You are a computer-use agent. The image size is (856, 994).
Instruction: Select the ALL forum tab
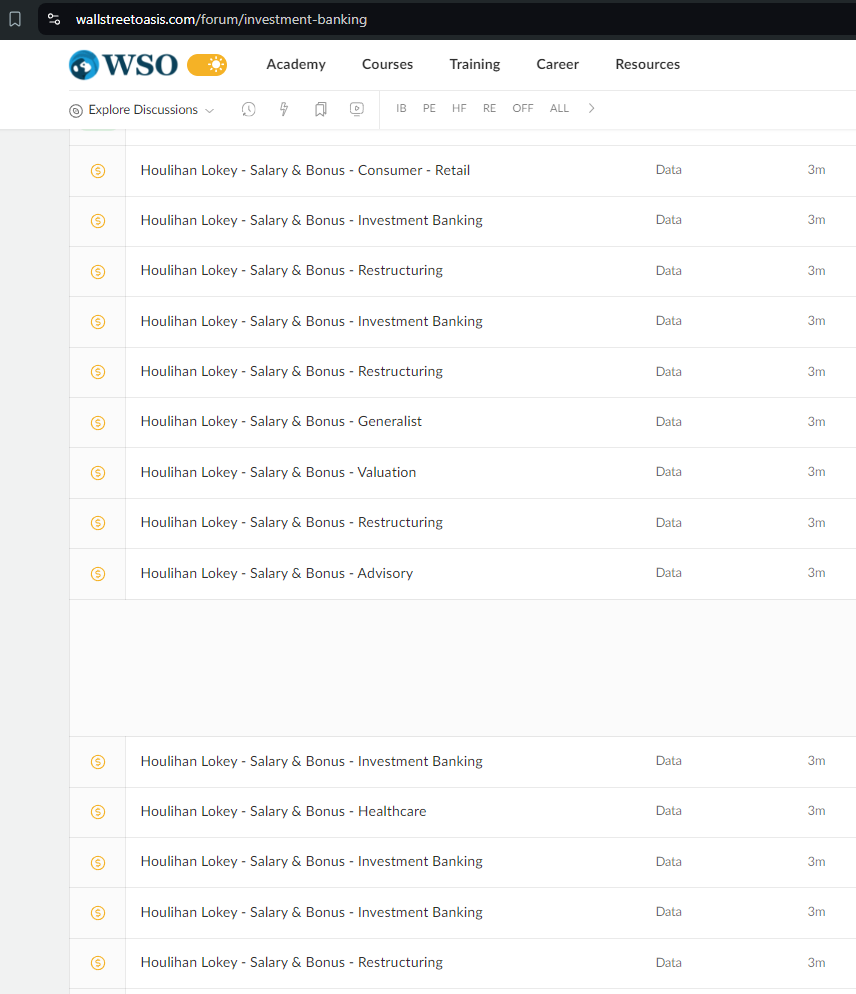[x=559, y=108]
